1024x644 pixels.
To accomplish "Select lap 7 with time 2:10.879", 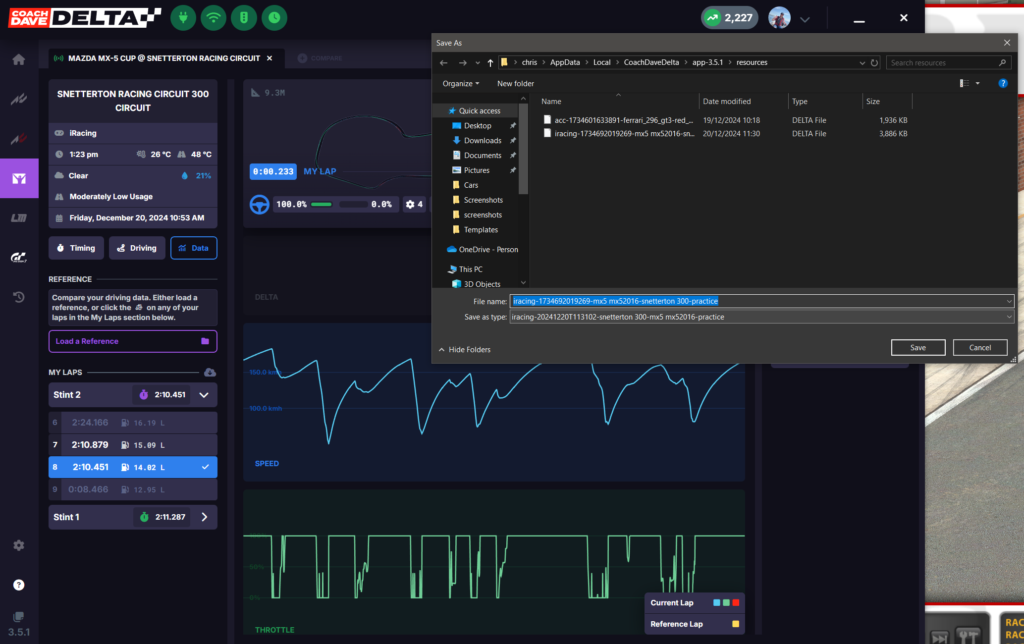I will (x=133, y=445).
